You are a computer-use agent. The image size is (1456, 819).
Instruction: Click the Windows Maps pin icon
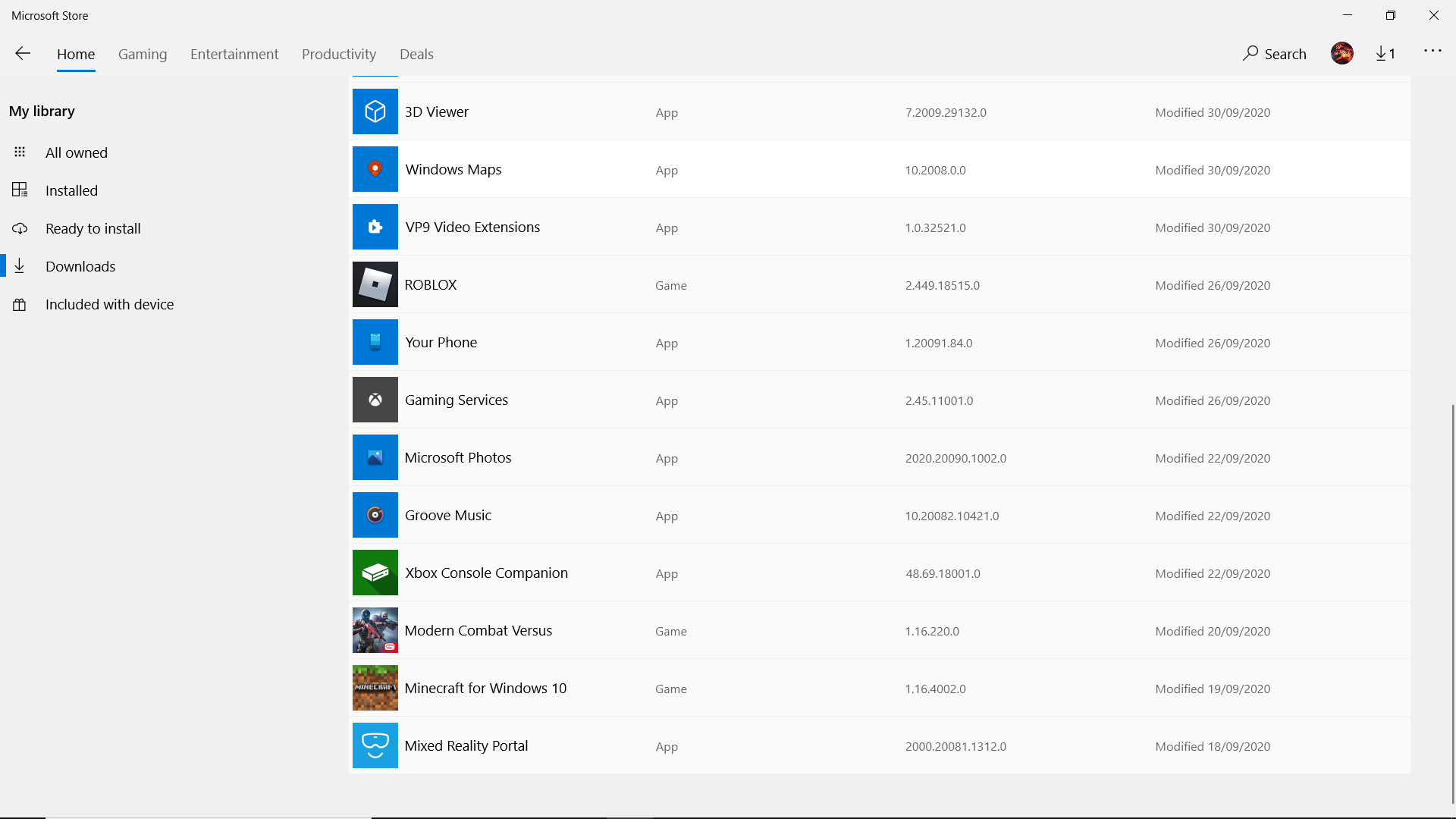pos(375,169)
